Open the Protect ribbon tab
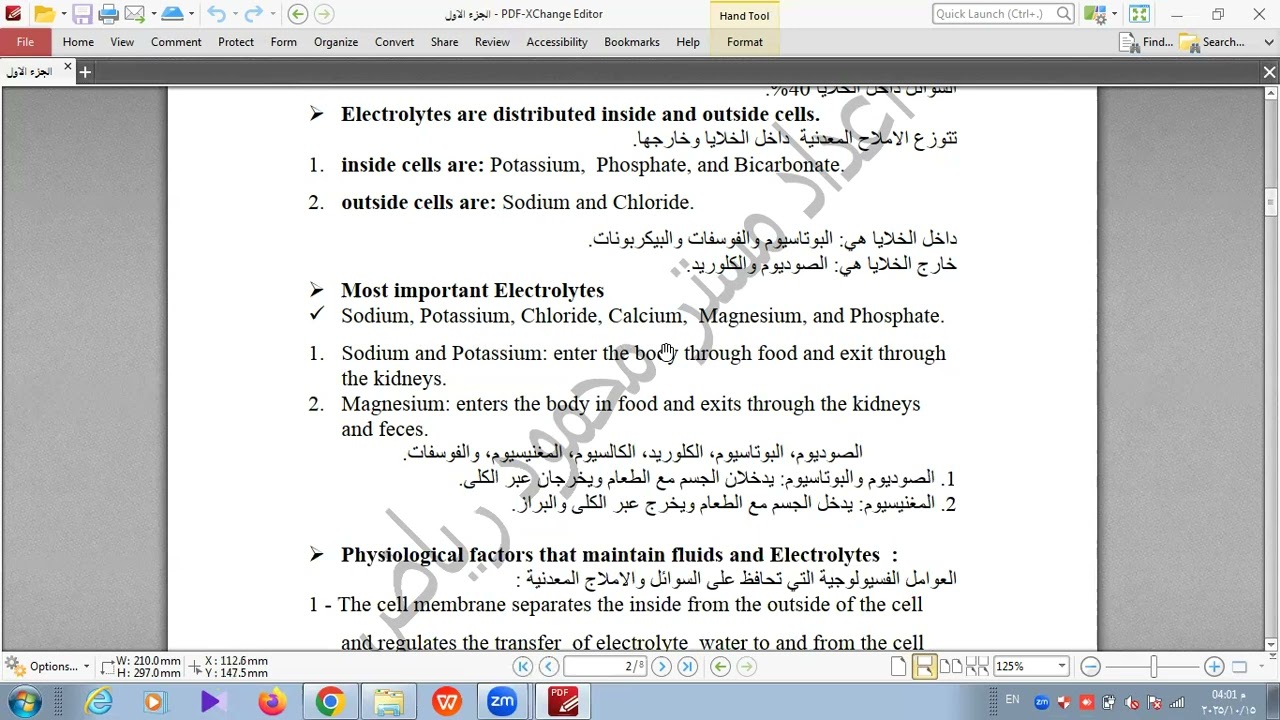This screenshot has width=1280, height=720. coord(236,42)
